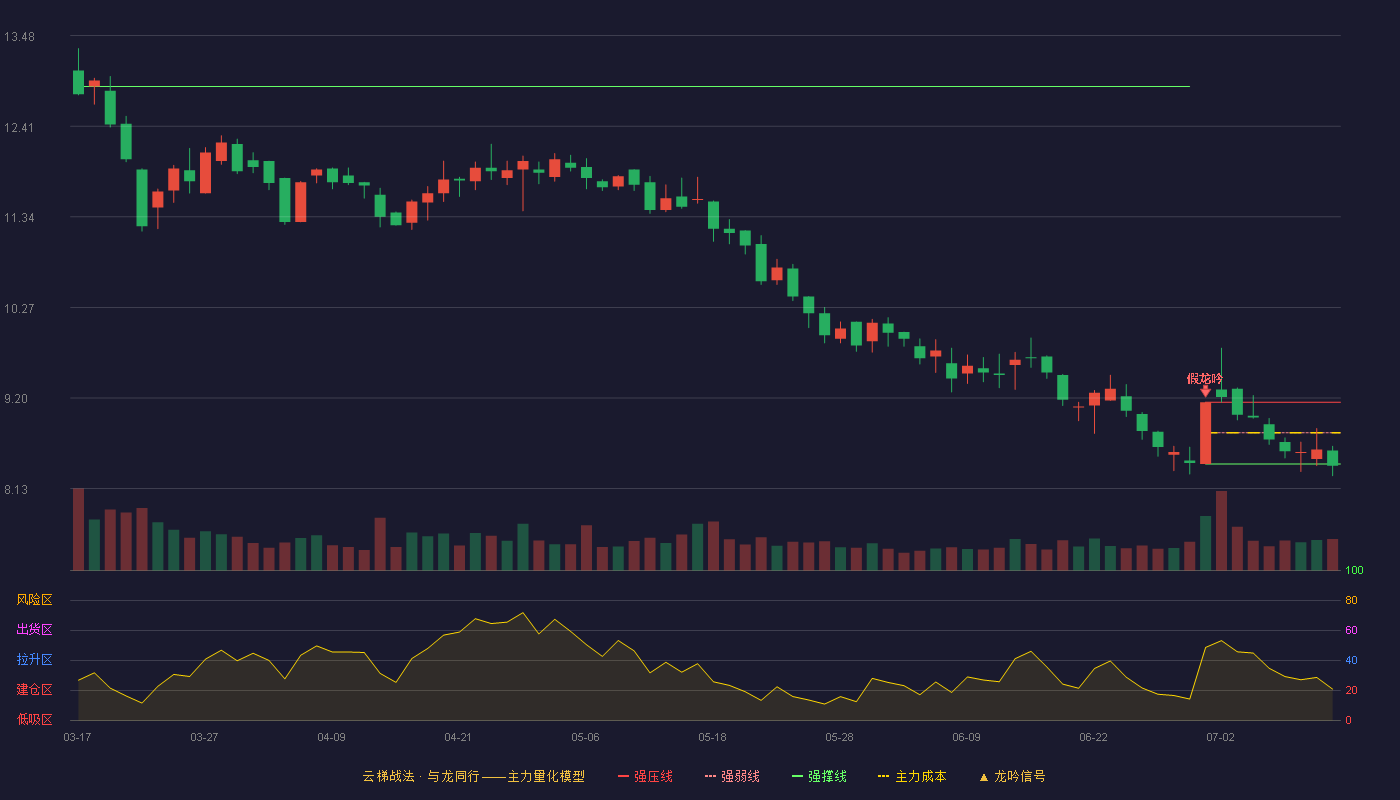
Task: Click the 假龙吟 down-arrow signal marker
Action: [x=1205, y=392]
